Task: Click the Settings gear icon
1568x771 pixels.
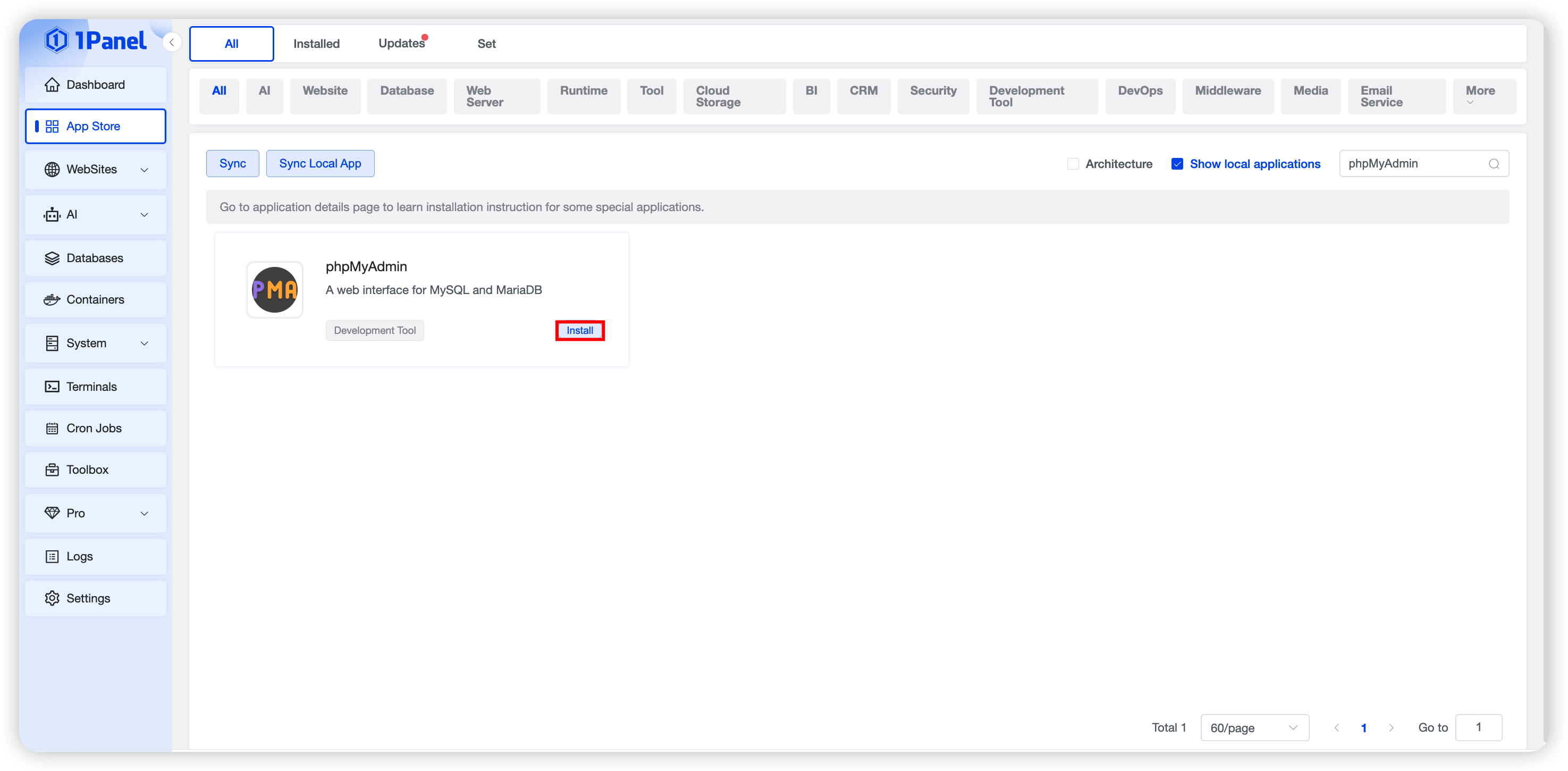Action: pyautogui.click(x=52, y=598)
